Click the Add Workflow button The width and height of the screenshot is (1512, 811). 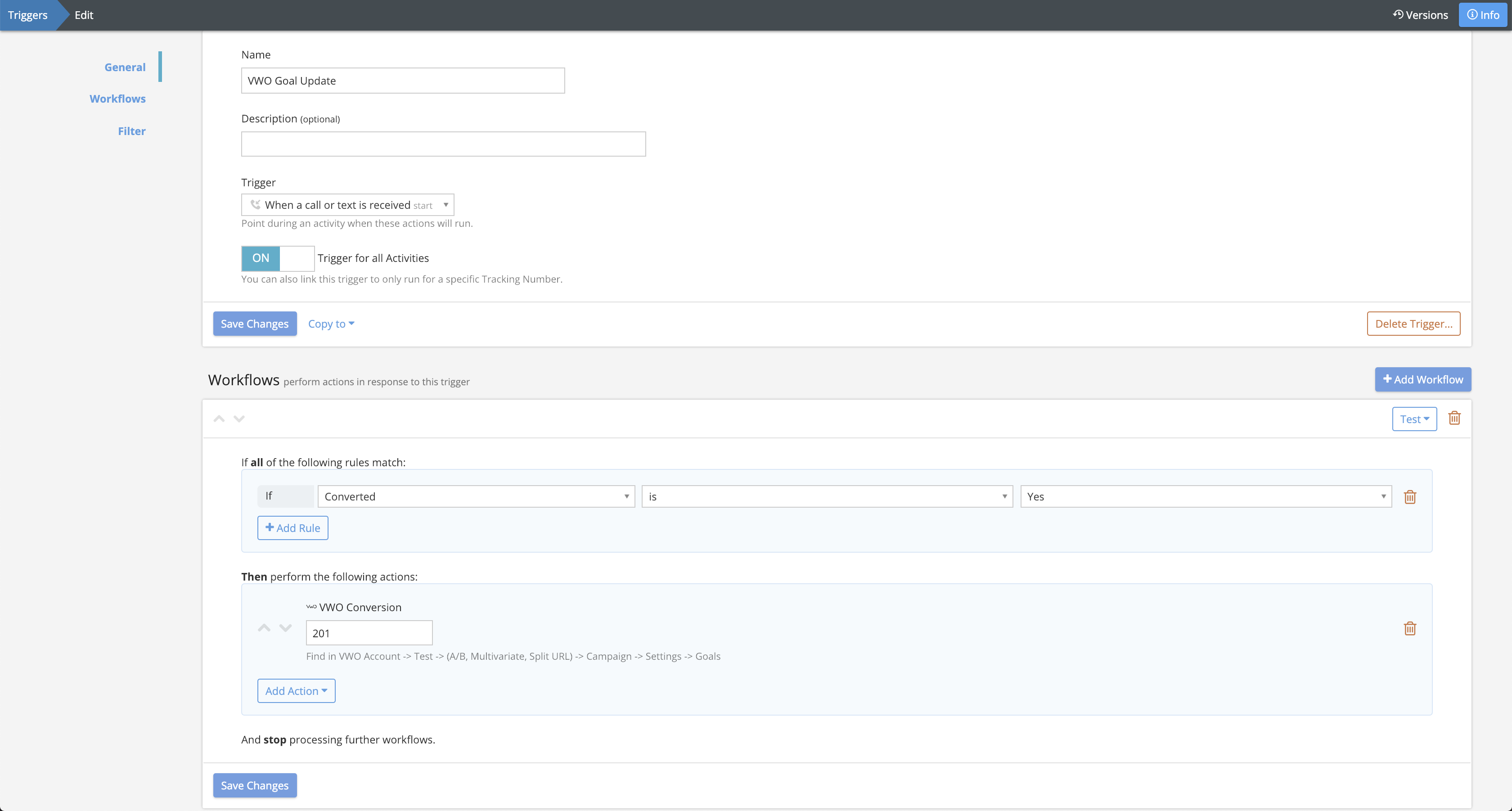[x=1422, y=380]
